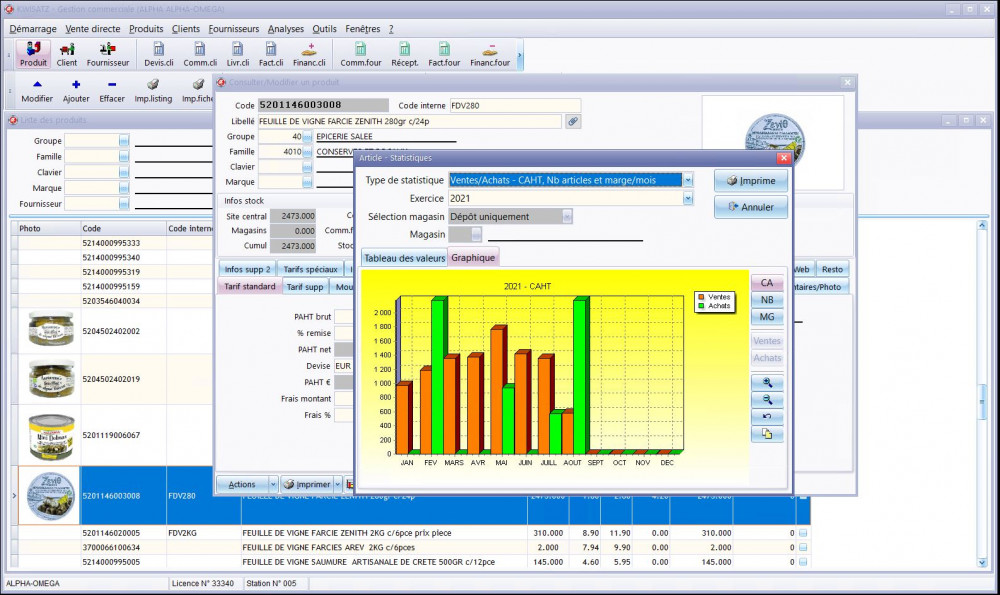Click the Imp.listing printer icon
This screenshot has width=1000, height=595.
click(x=154, y=91)
